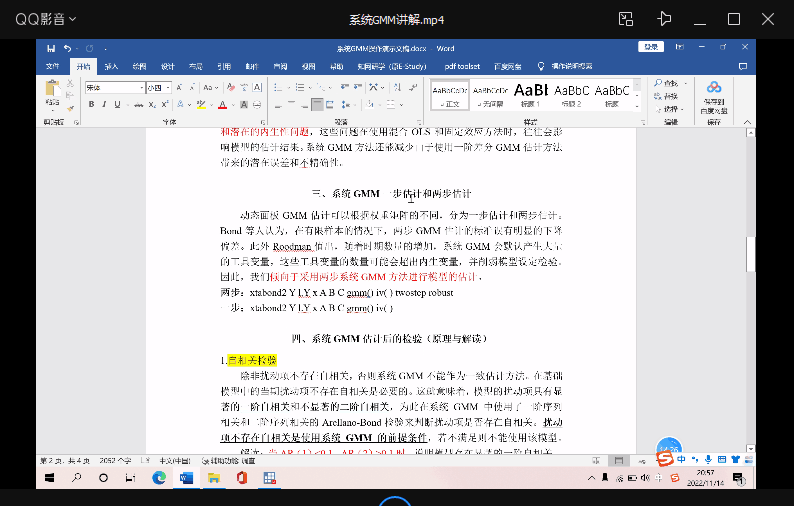Open the 文件 tab in Word
Image resolution: width=794 pixels, height=506 pixels.
click(53, 66)
